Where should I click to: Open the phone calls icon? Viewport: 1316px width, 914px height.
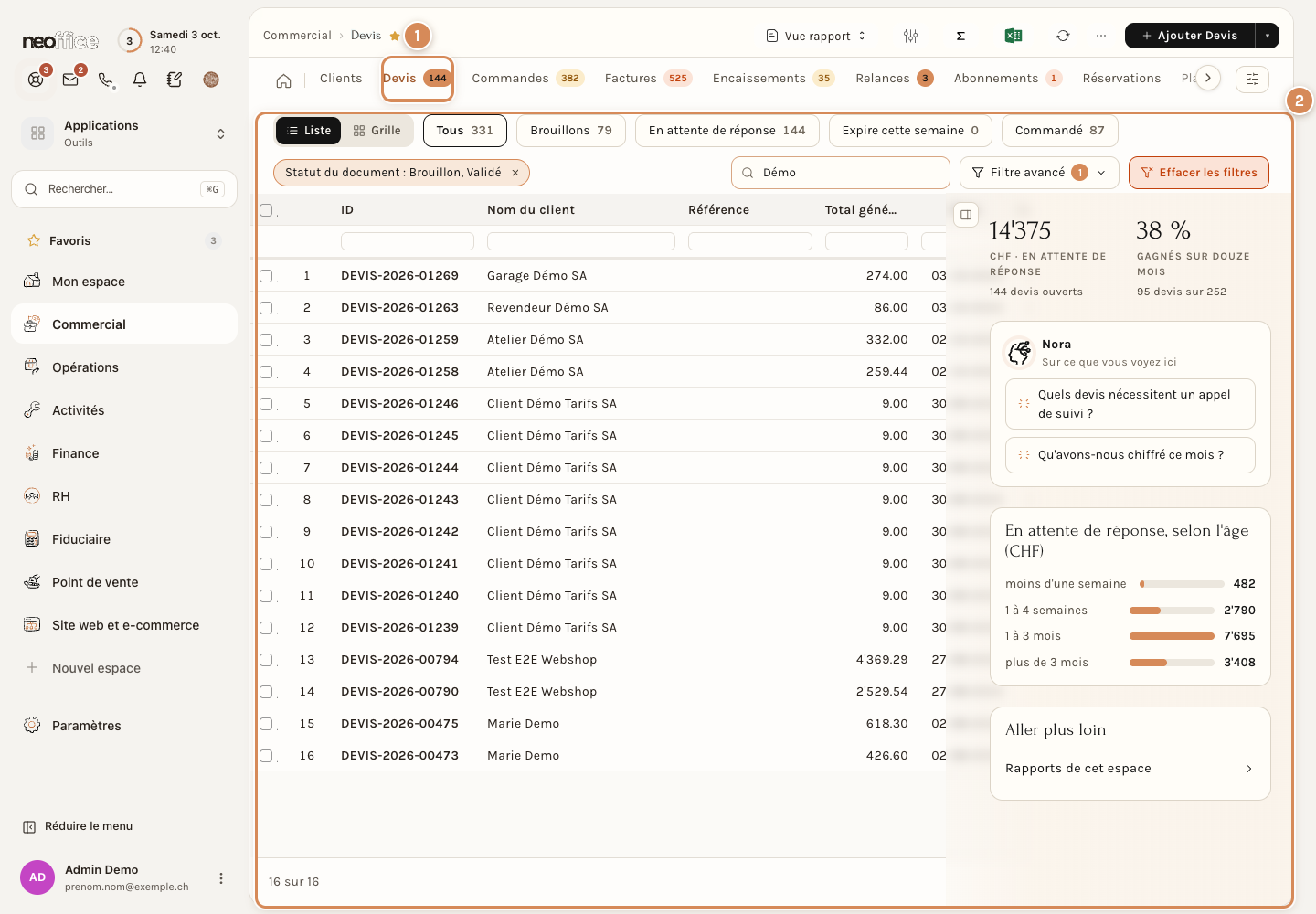[106, 80]
